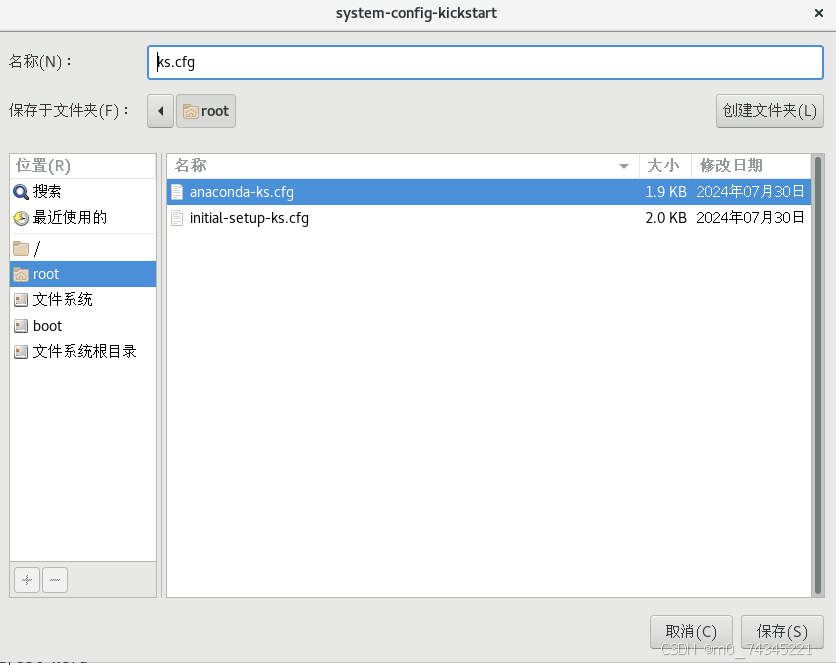Click the 文件系统根目录 drive icon
The height and width of the screenshot is (665, 836).
[21, 351]
